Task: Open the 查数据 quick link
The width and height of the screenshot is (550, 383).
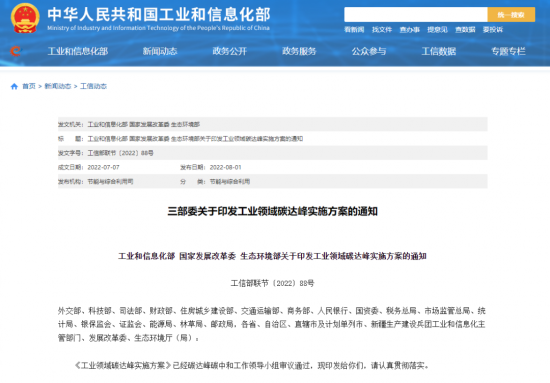Action: pos(465,30)
